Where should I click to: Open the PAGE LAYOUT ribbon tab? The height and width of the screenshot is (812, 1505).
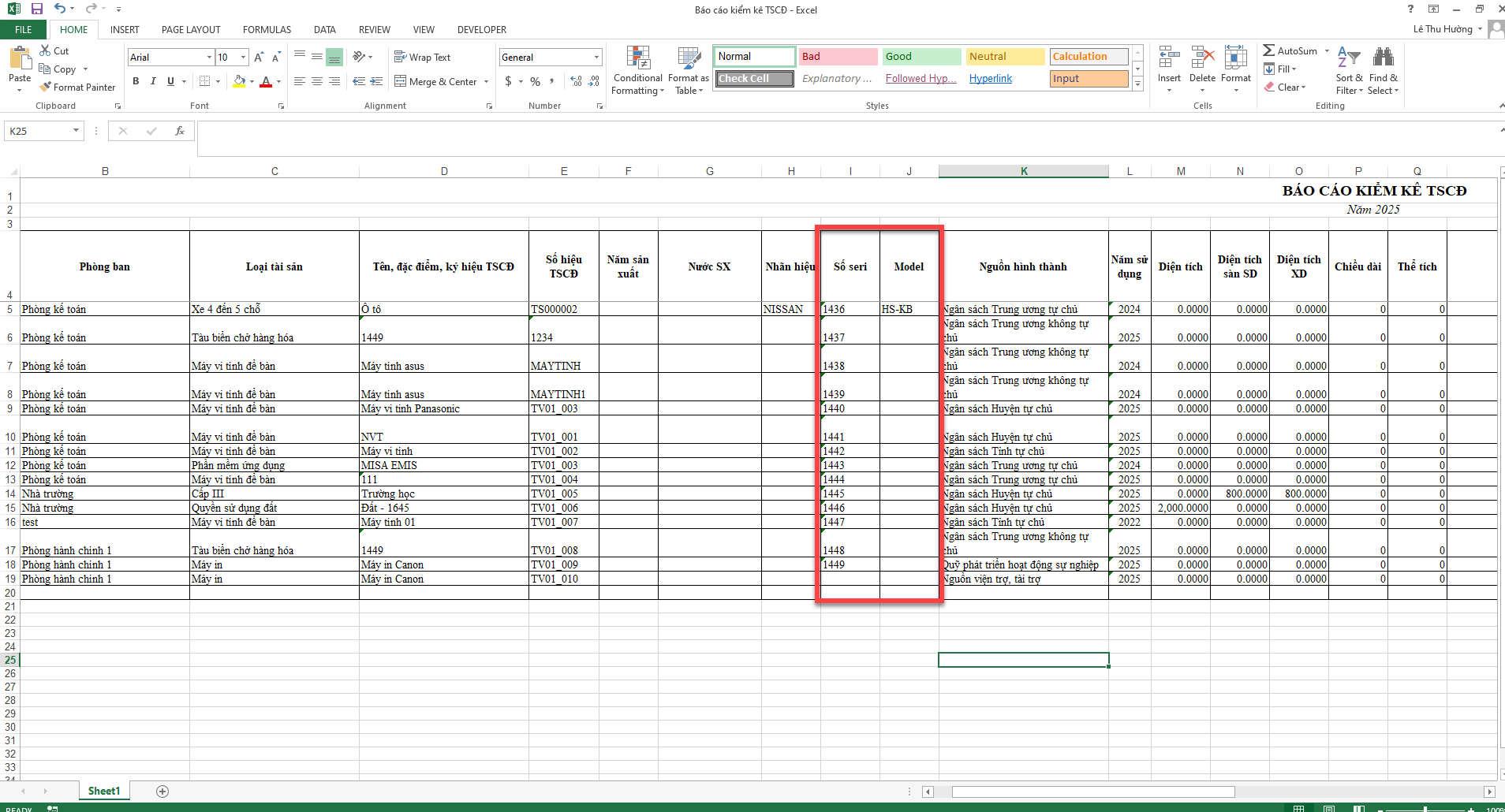pyautogui.click(x=191, y=30)
